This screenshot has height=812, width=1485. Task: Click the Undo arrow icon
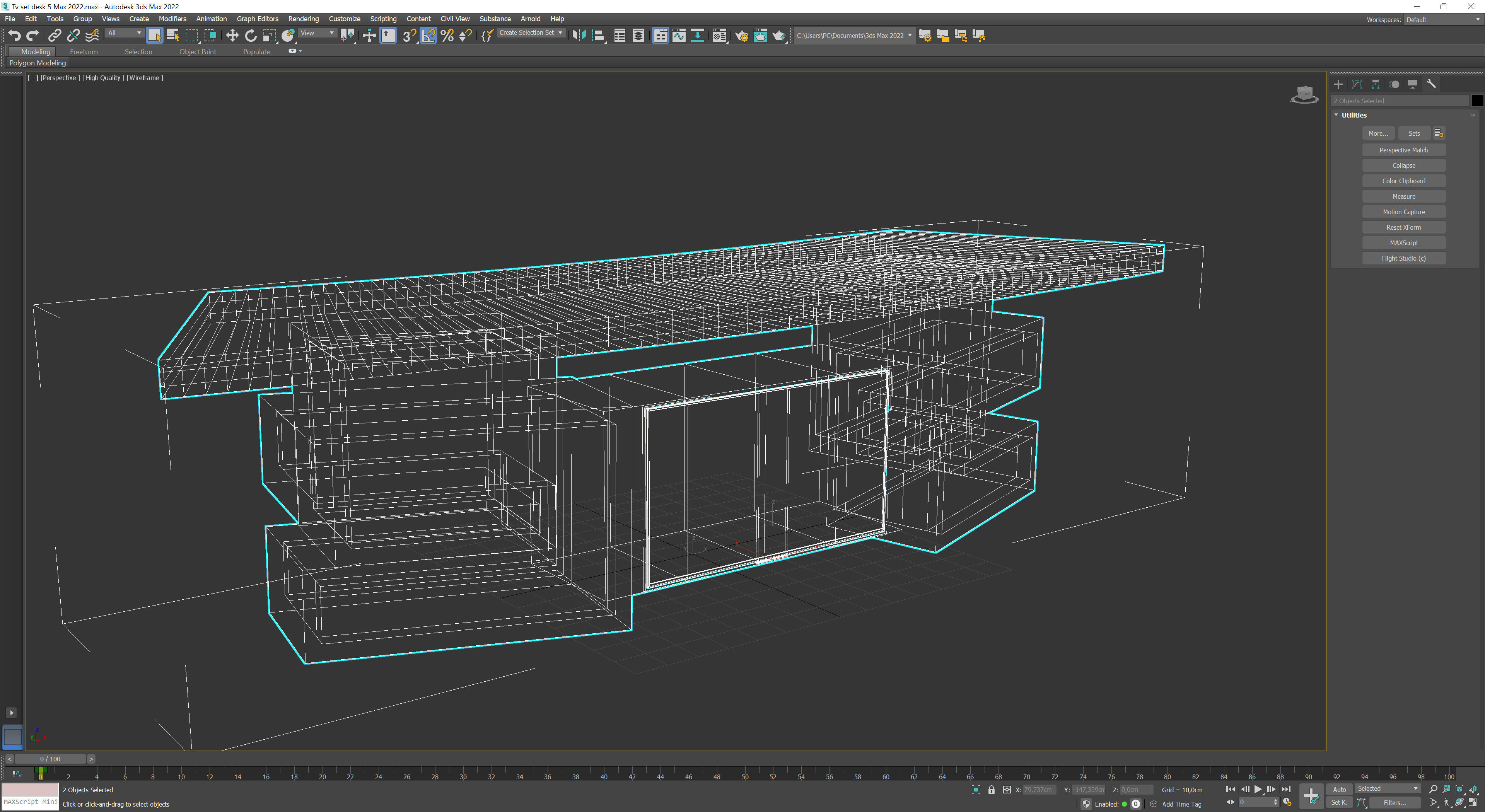(14, 36)
